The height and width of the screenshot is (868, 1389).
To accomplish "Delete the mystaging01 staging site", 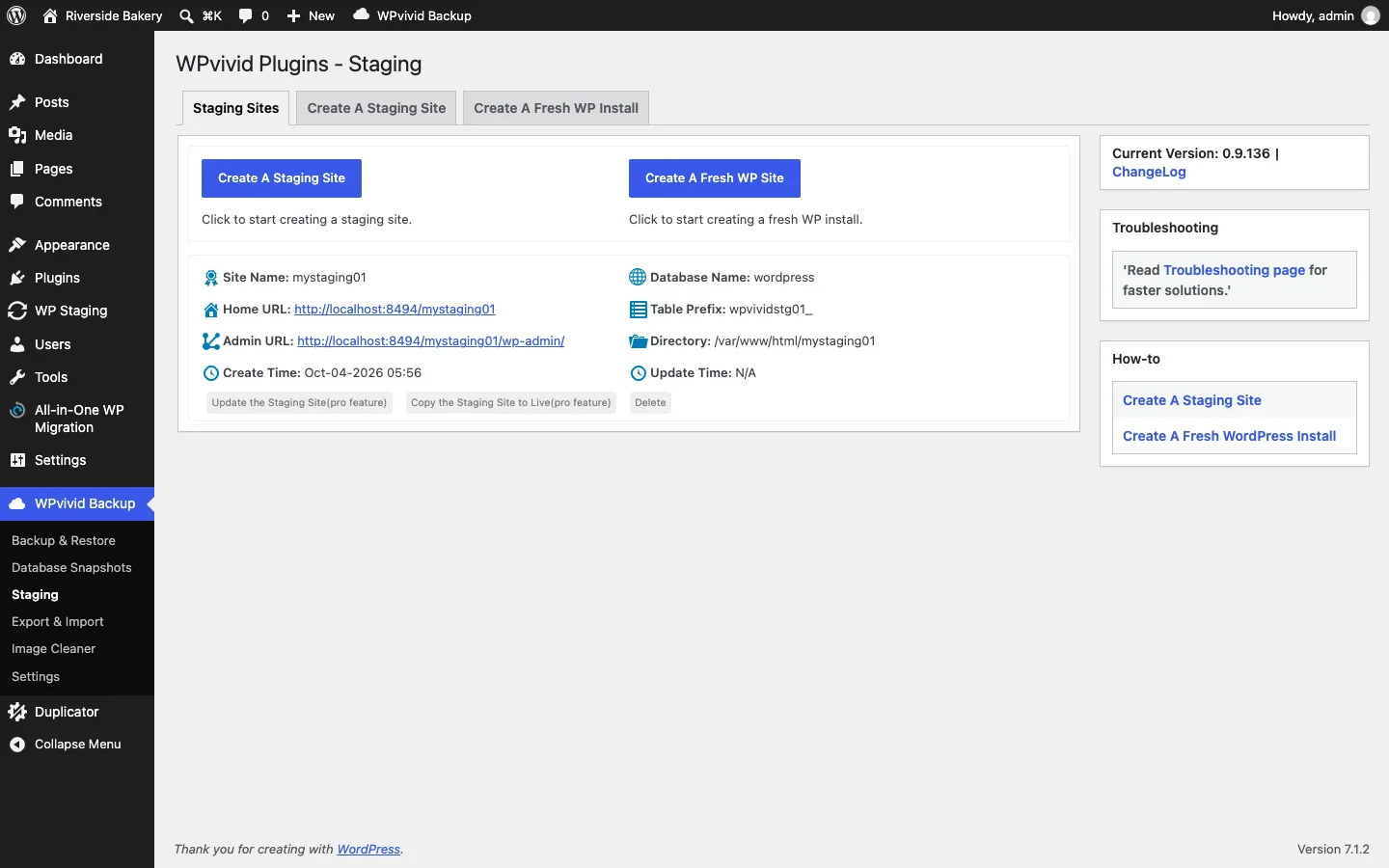I will [650, 403].
